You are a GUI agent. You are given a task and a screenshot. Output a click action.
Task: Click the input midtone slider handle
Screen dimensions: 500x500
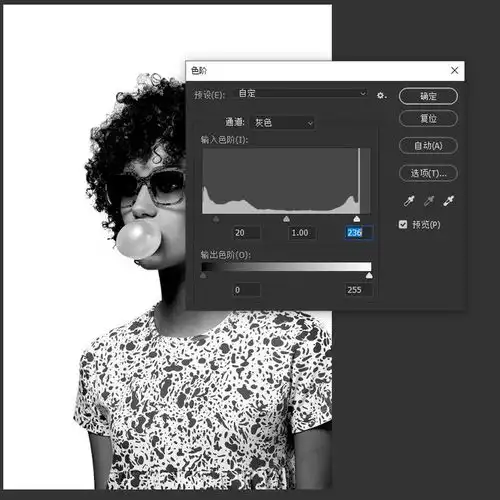coord(286,219)
